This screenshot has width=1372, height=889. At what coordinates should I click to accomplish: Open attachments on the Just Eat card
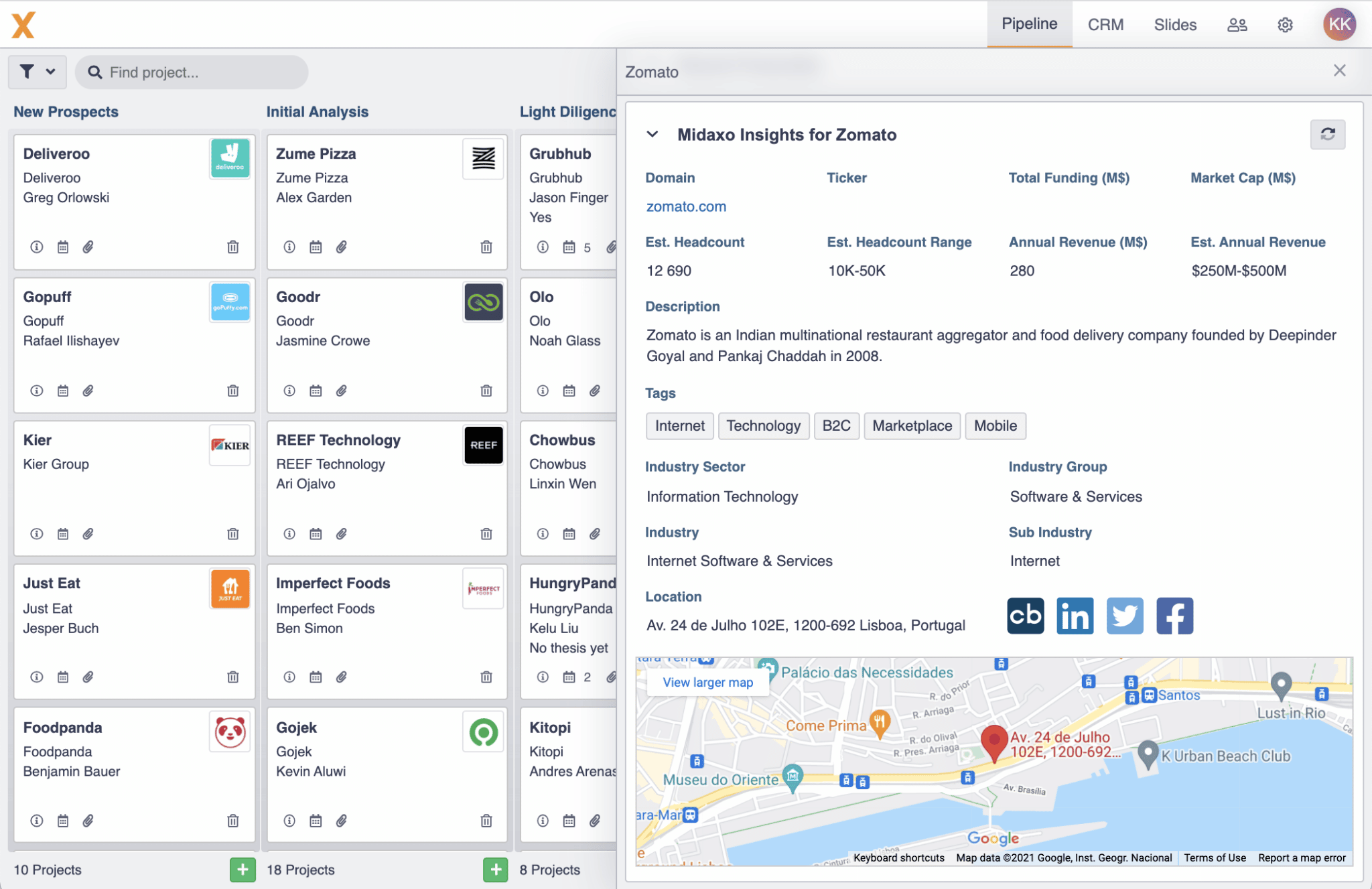tap(88, 677)
